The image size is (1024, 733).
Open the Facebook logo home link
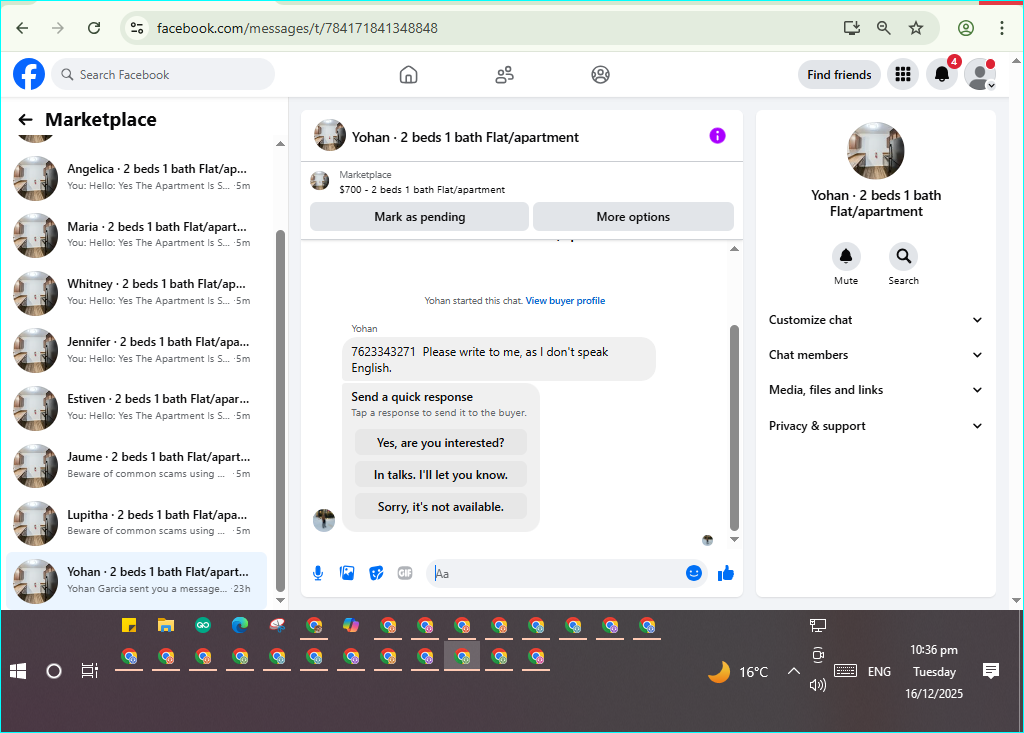(x=29, y=74)
